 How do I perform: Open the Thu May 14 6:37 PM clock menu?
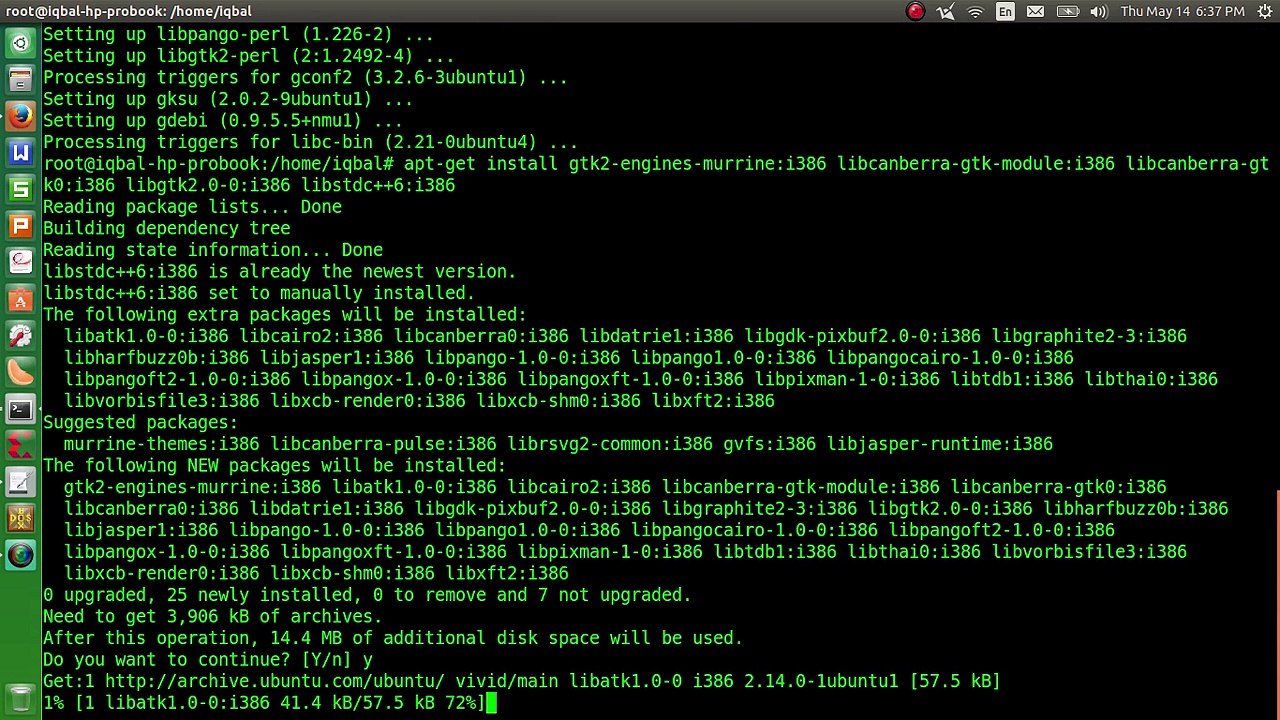(1183, 11)
